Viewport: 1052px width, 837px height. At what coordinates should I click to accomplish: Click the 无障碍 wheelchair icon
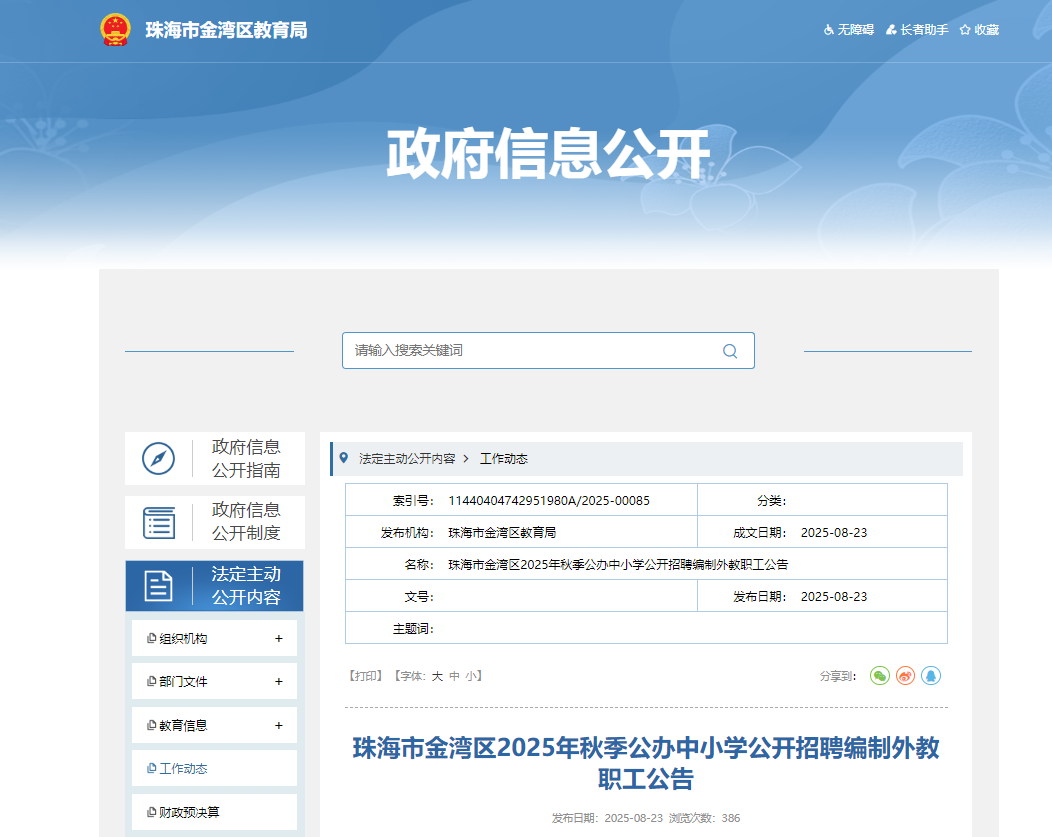tap(829, 30)
